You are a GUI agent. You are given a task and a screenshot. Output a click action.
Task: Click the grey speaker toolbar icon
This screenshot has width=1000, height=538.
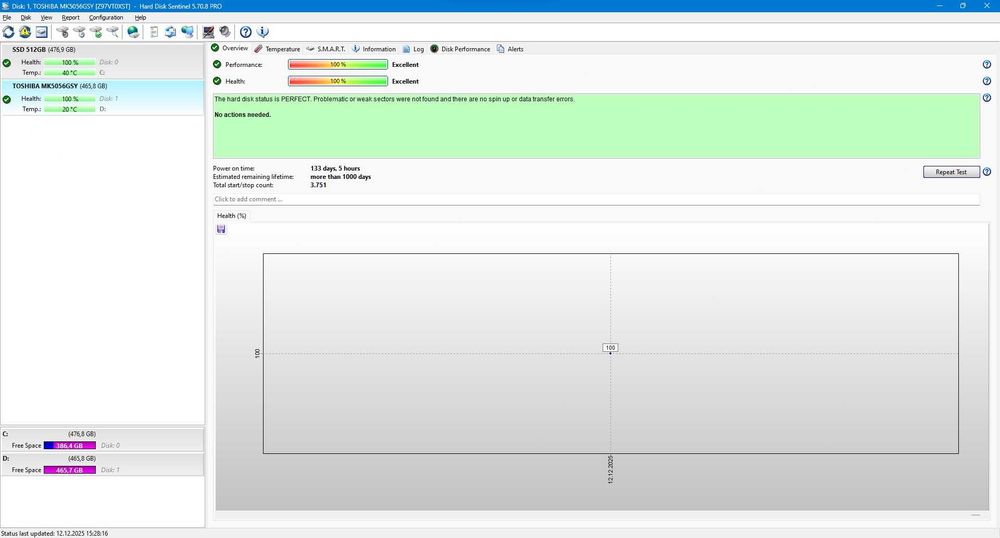click(x=225, y=32)
